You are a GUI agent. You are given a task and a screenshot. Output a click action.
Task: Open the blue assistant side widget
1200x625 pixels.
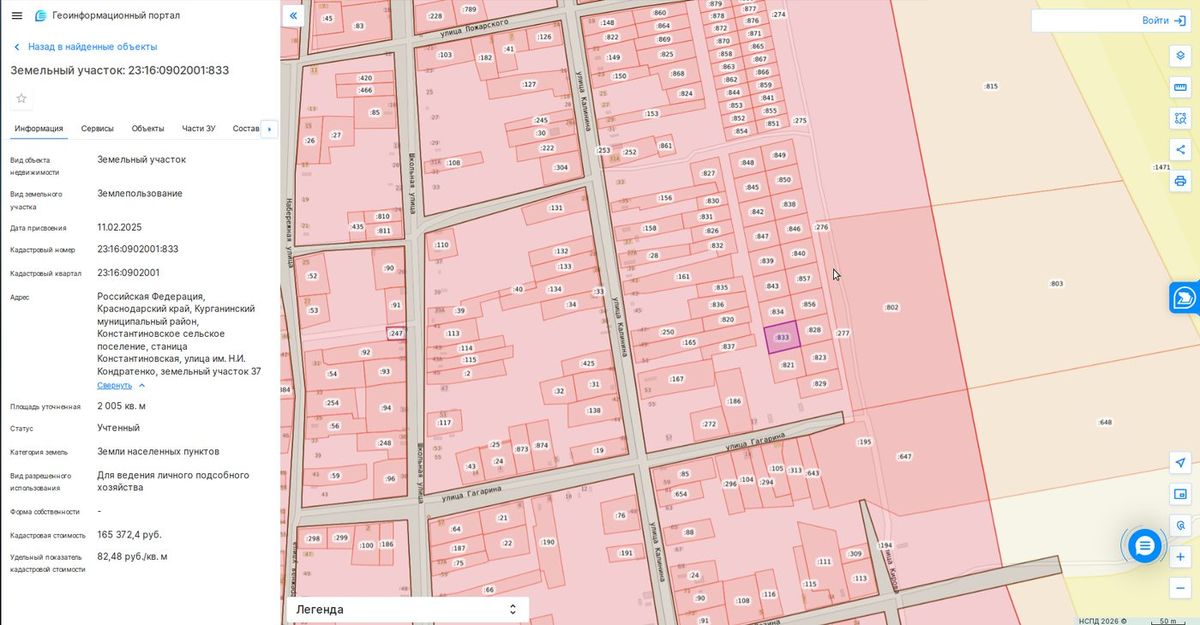coord(1185,297)
